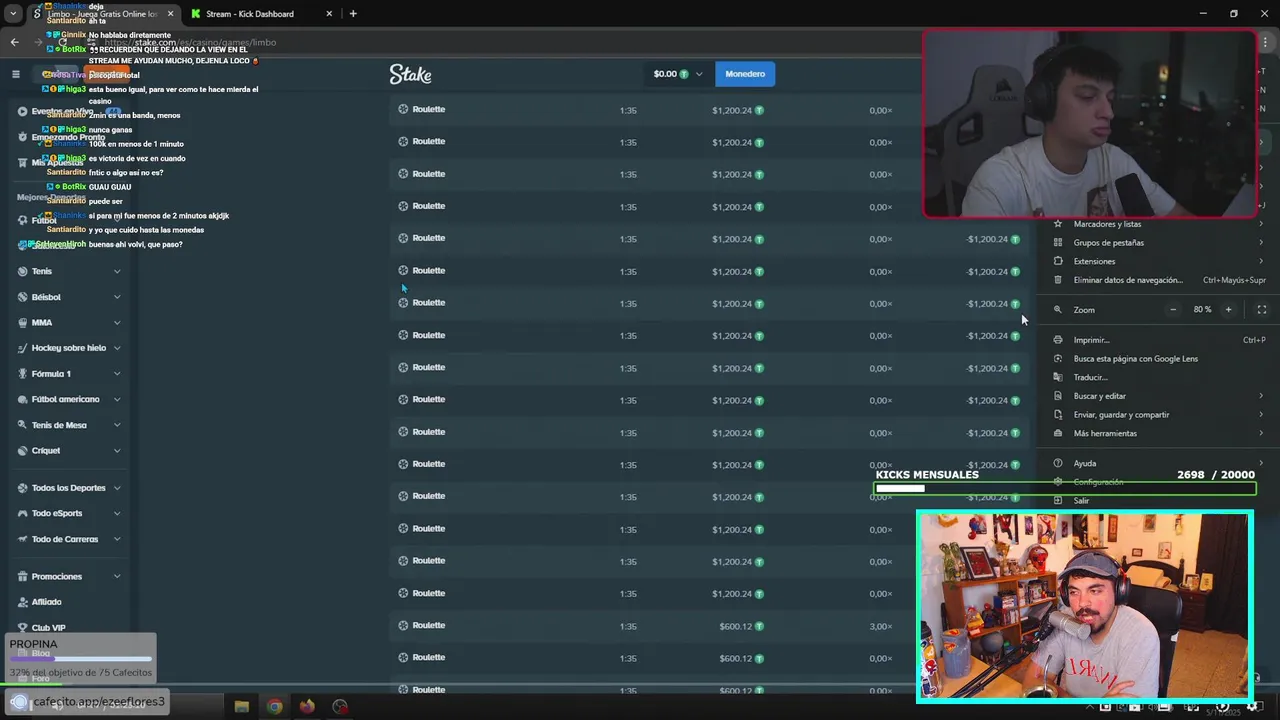The height and width of the screenshot is (720, 1280).
Task: Open Eventos en Vivo in sidebar
Action: pos(62,111)
